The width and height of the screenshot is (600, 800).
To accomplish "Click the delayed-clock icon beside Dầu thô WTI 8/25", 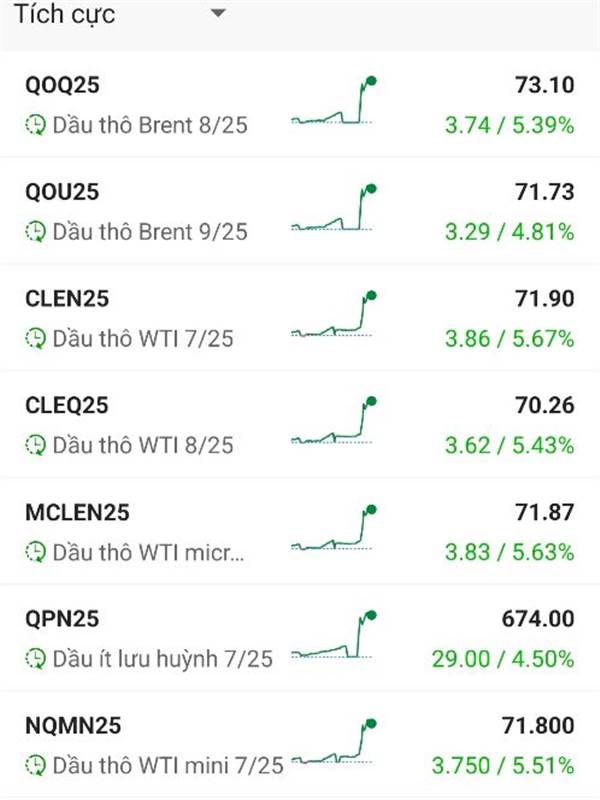I will tap(36, 445).
